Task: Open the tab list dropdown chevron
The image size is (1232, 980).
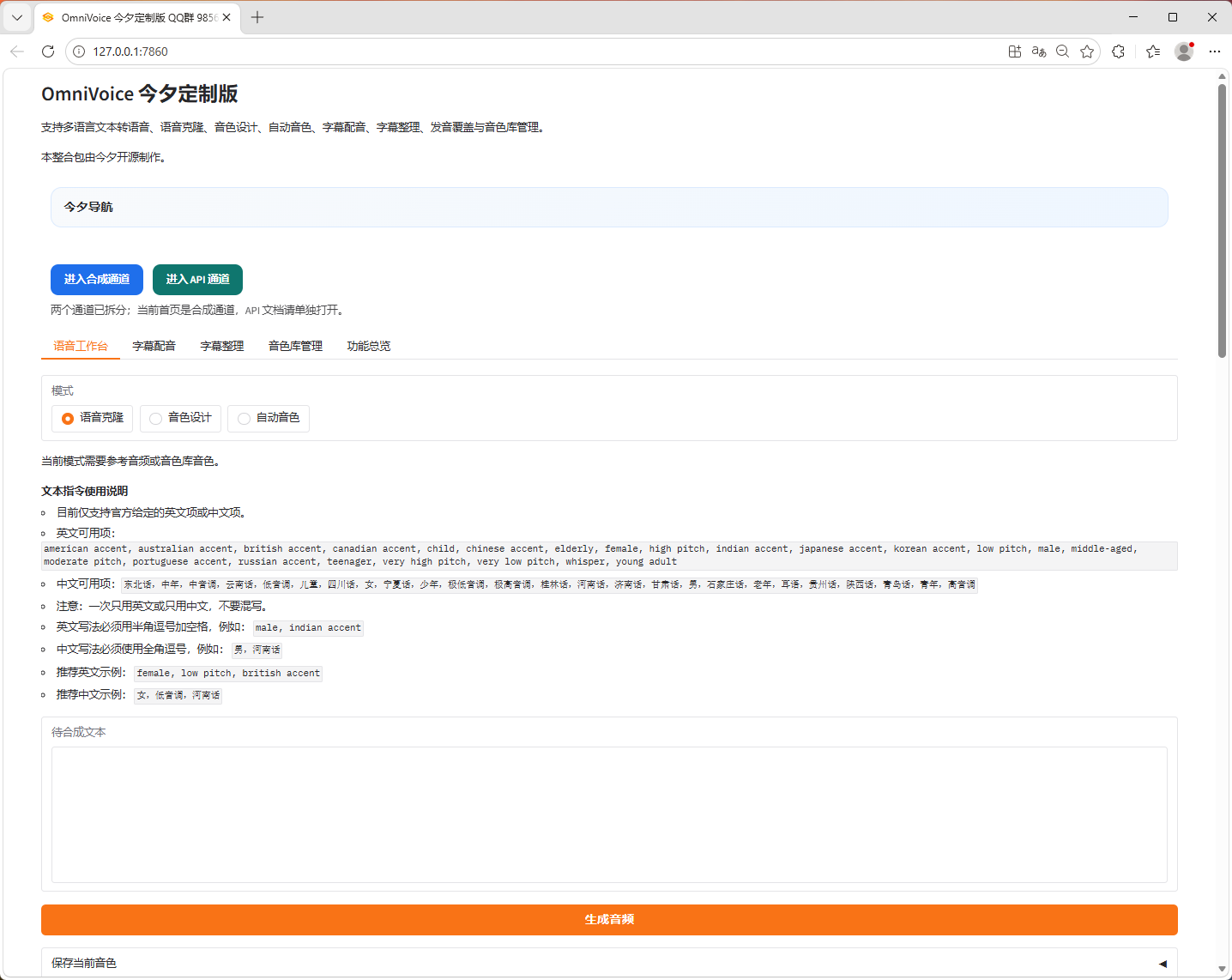Action: pyautogui.click(x=17, y=17)
